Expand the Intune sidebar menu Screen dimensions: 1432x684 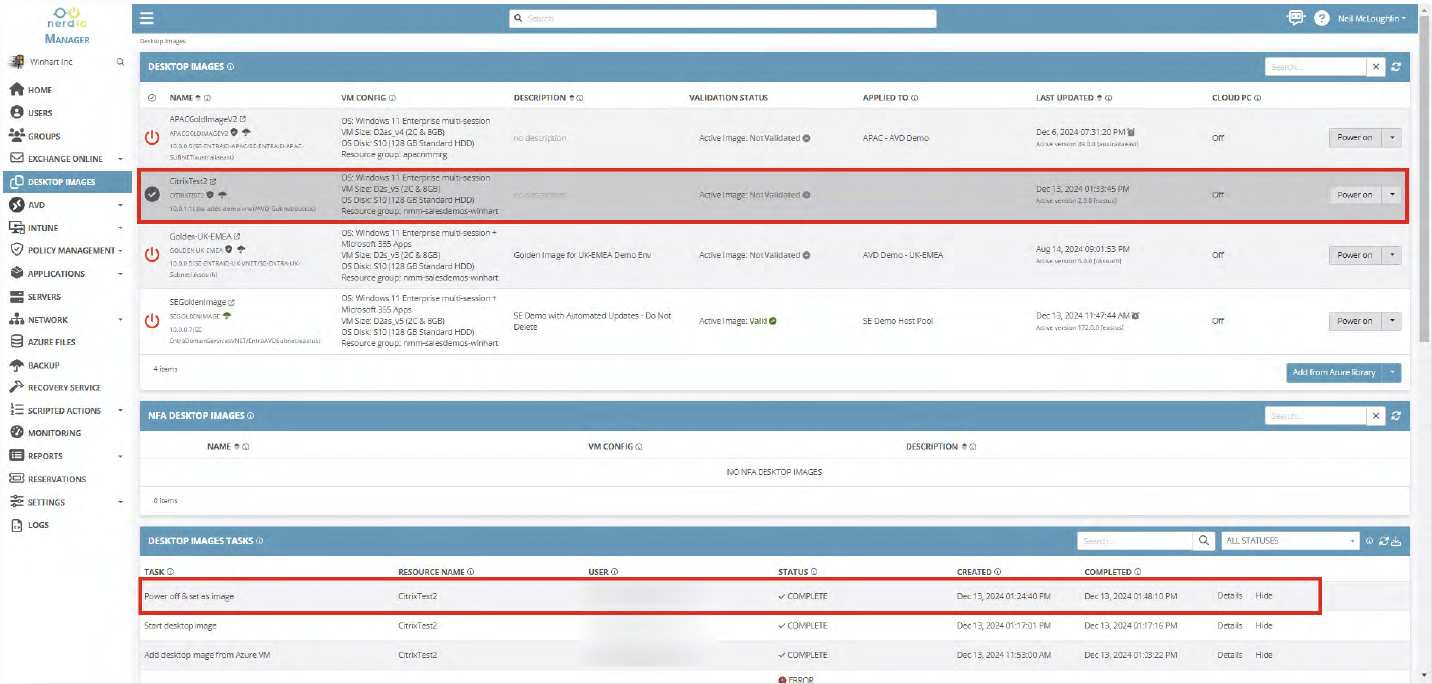[120, 228]
